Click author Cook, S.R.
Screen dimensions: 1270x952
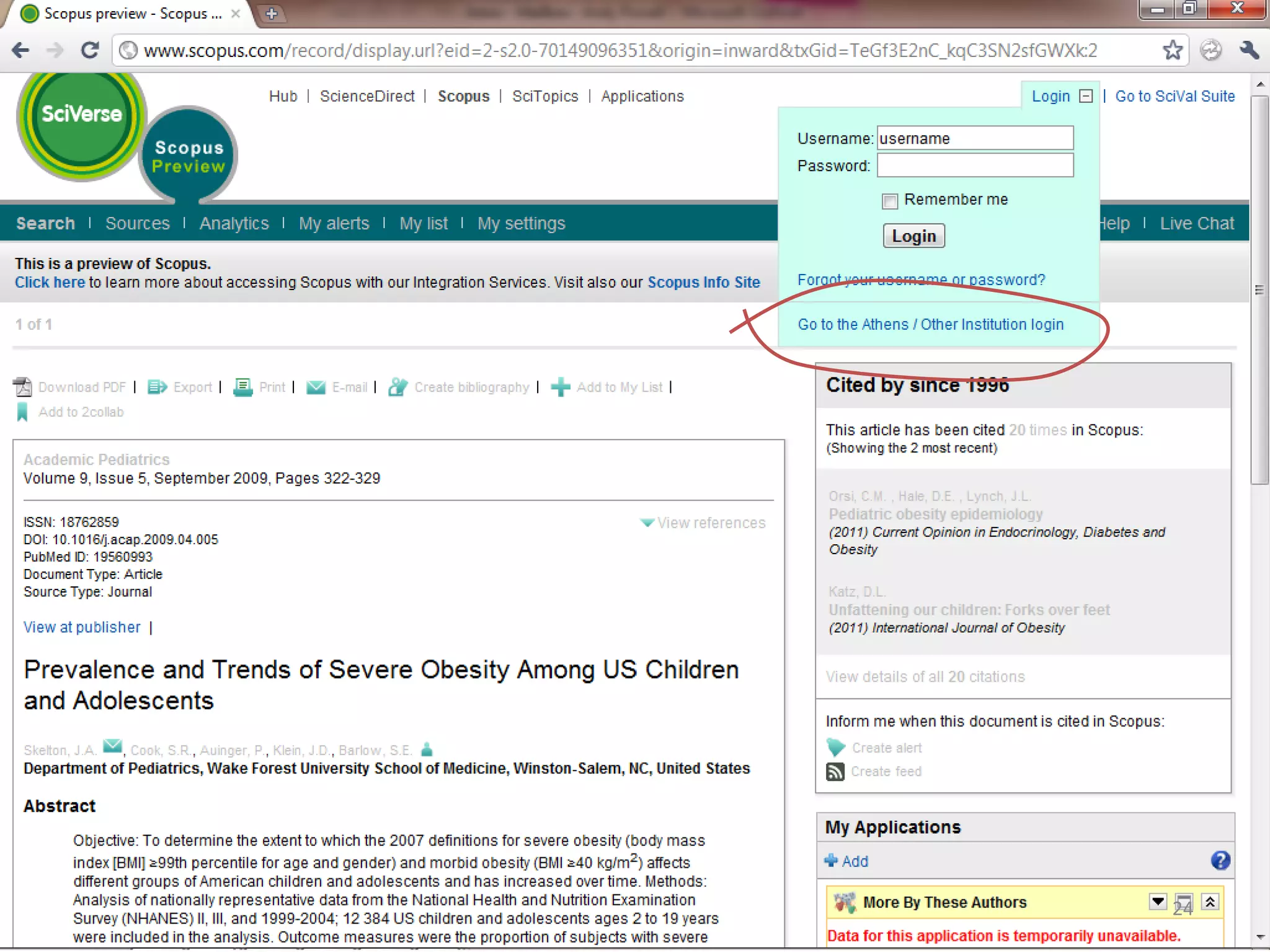point(161,750)
